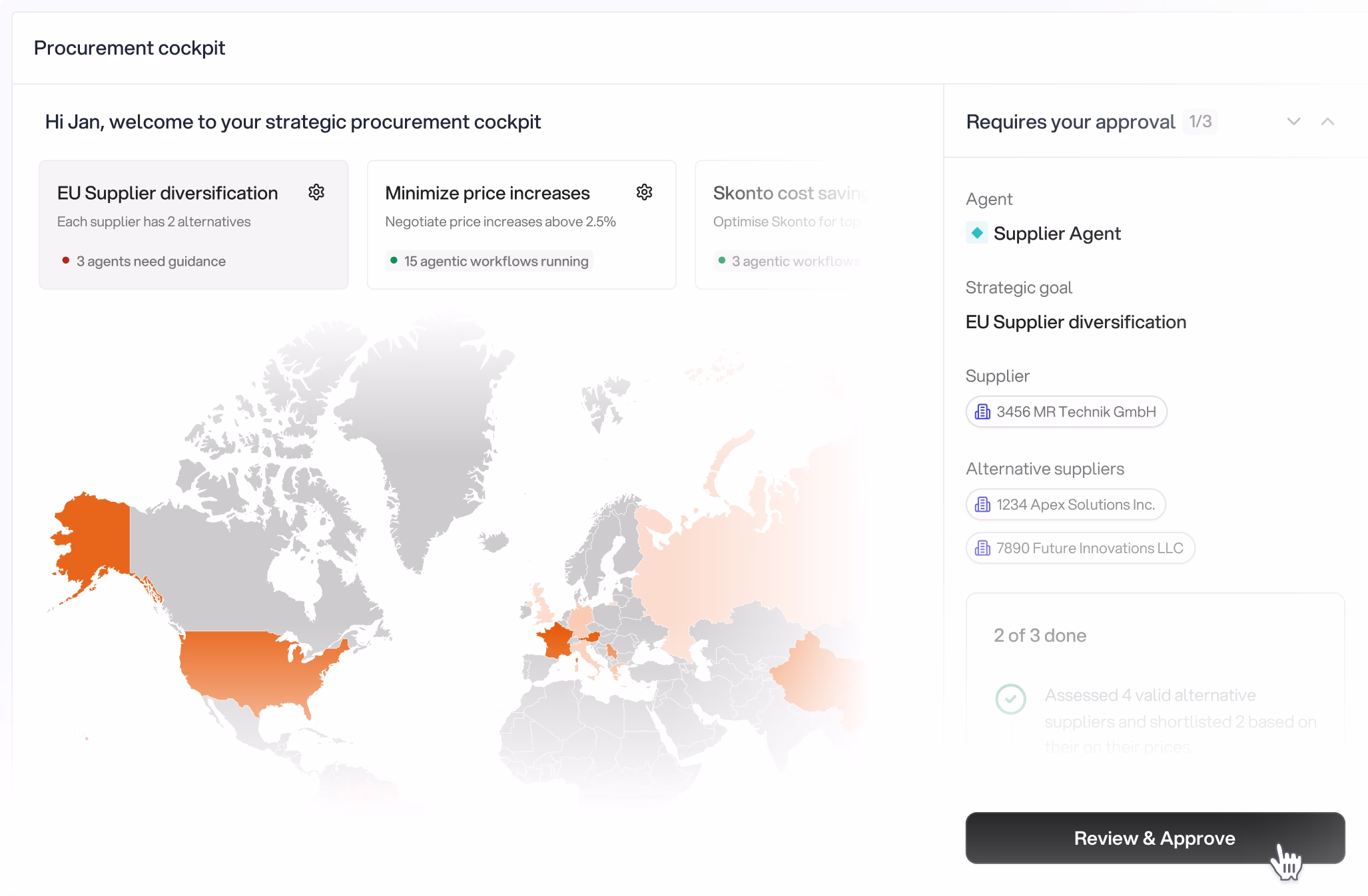
Task: Select the EU Supplier diversification goal card
Action: tap(193, 224)
